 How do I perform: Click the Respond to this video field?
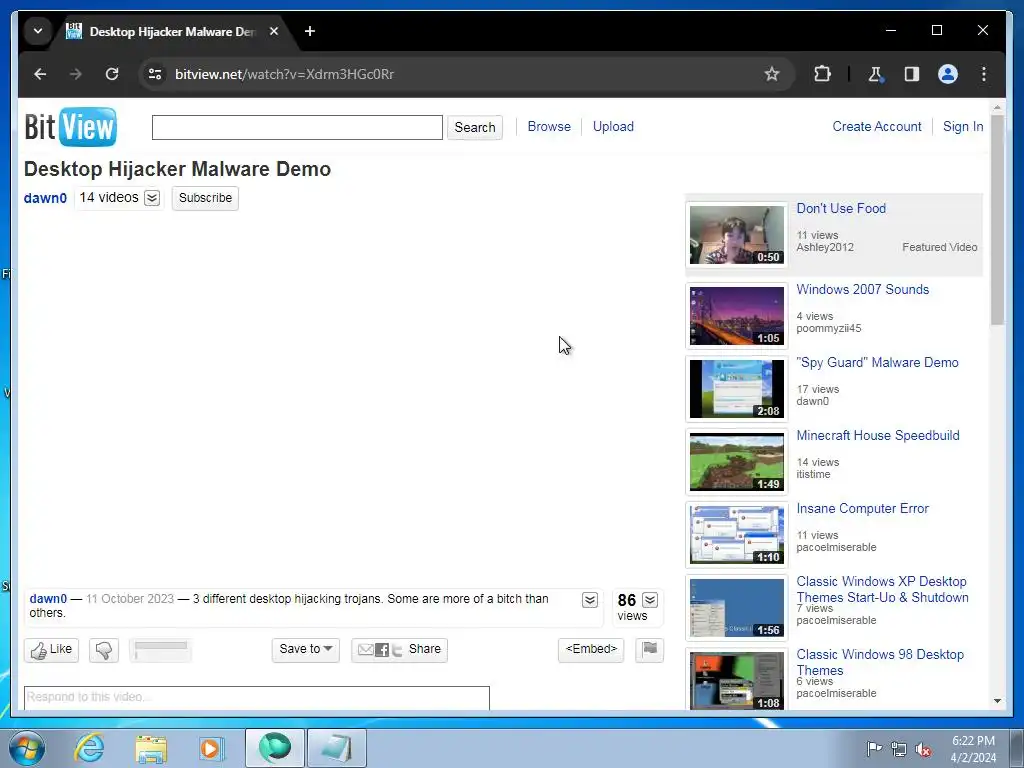click(257, 697)
